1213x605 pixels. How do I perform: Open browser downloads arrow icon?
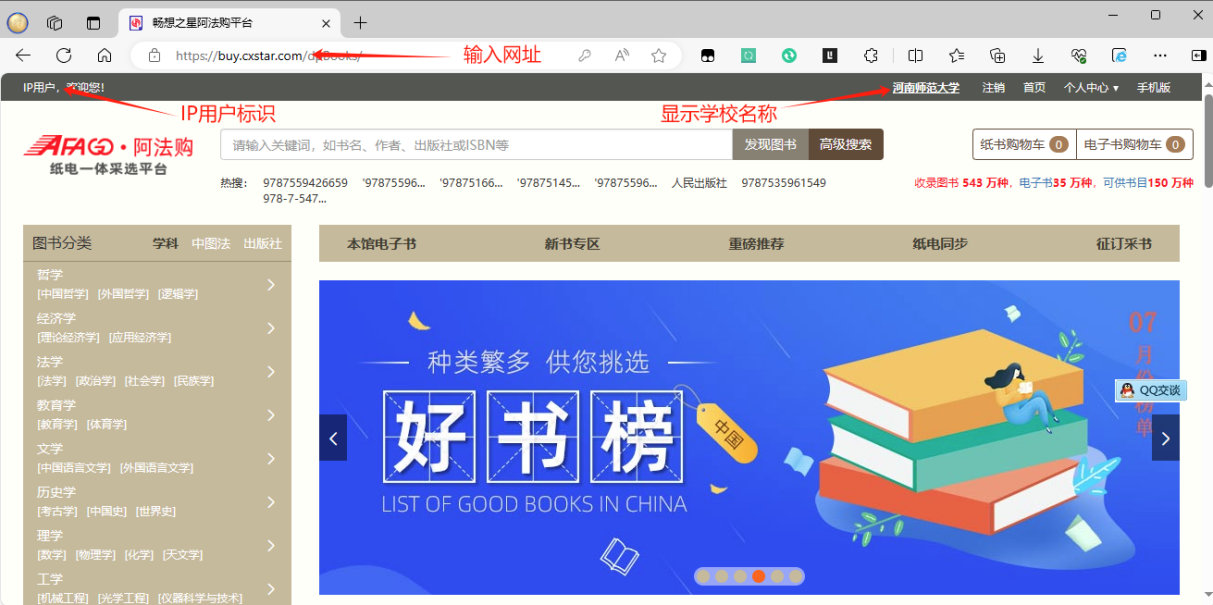pos(1038,56)
